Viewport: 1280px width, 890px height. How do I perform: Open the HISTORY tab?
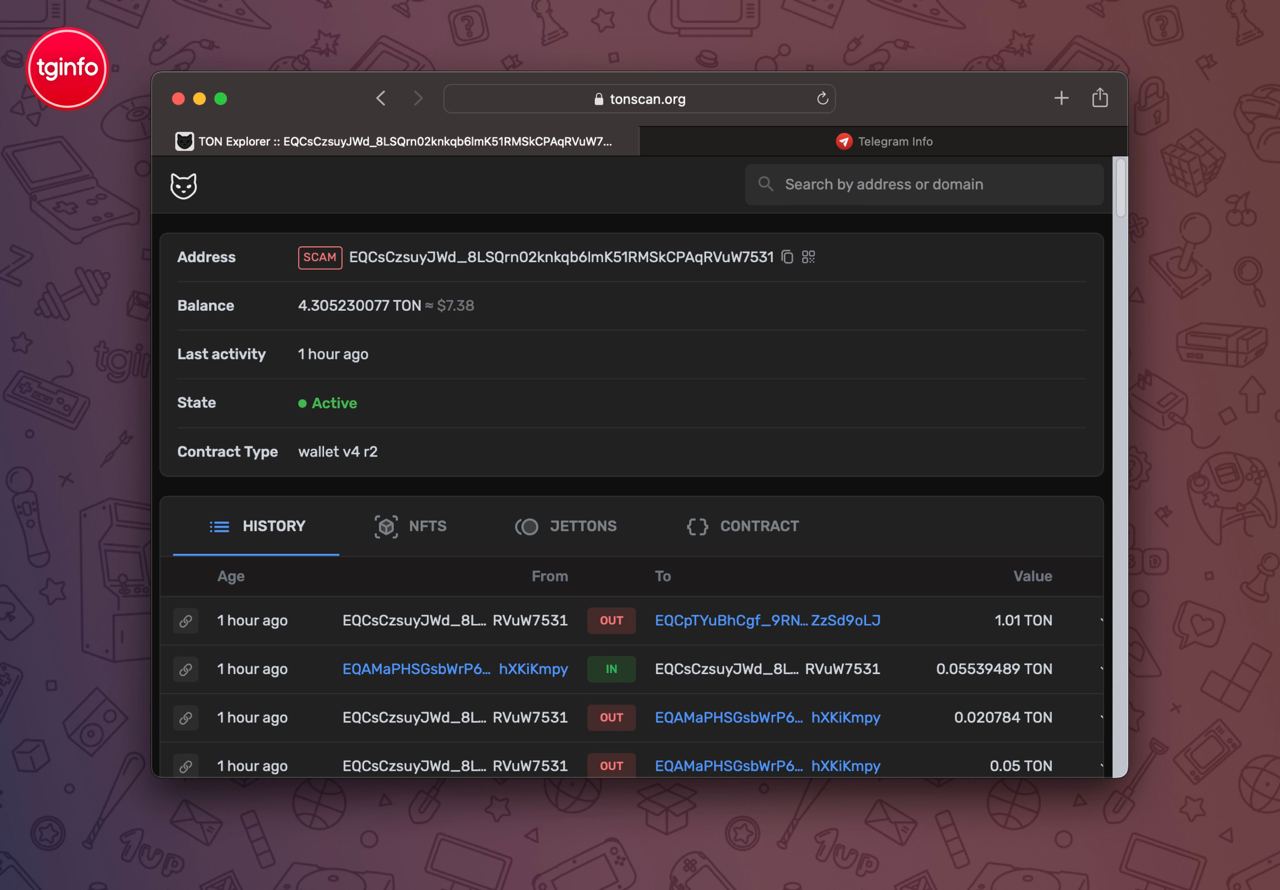(256, 526)
